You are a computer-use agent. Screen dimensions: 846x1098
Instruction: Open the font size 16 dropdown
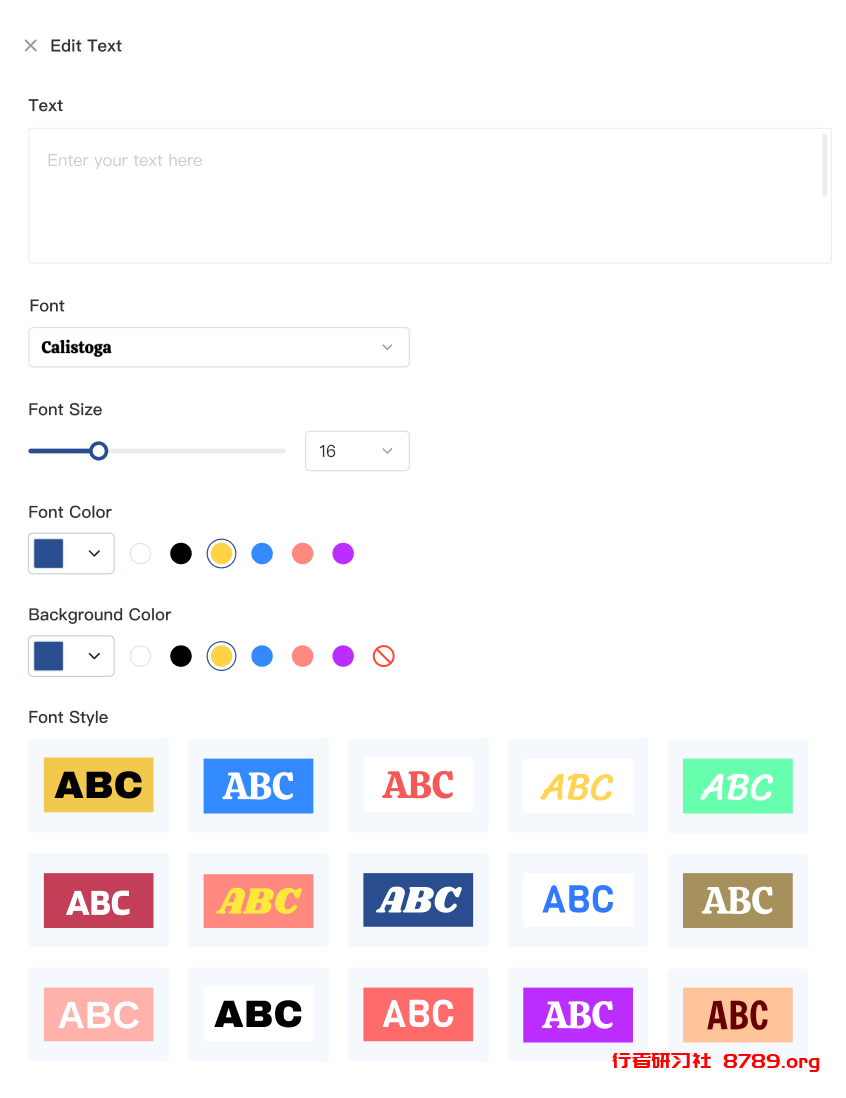coord(357,451)
